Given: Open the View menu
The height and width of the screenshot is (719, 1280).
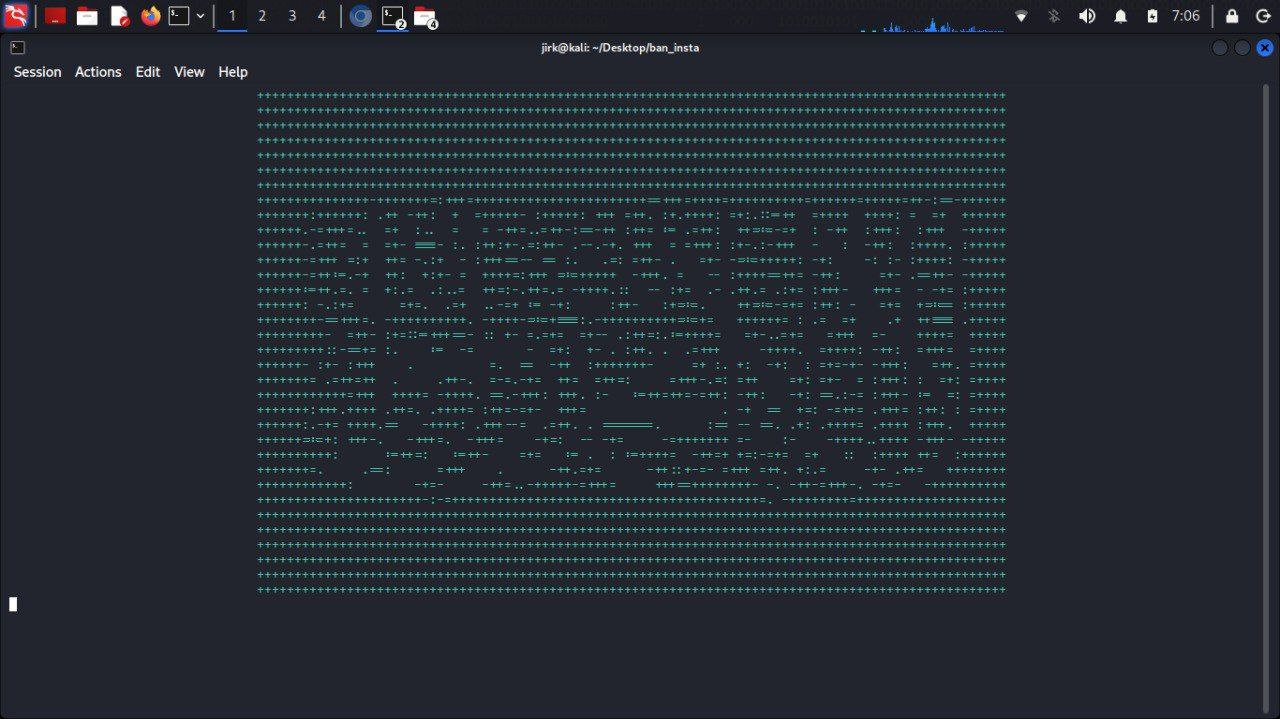Looking at the screenshot, I should click(189, 72).
